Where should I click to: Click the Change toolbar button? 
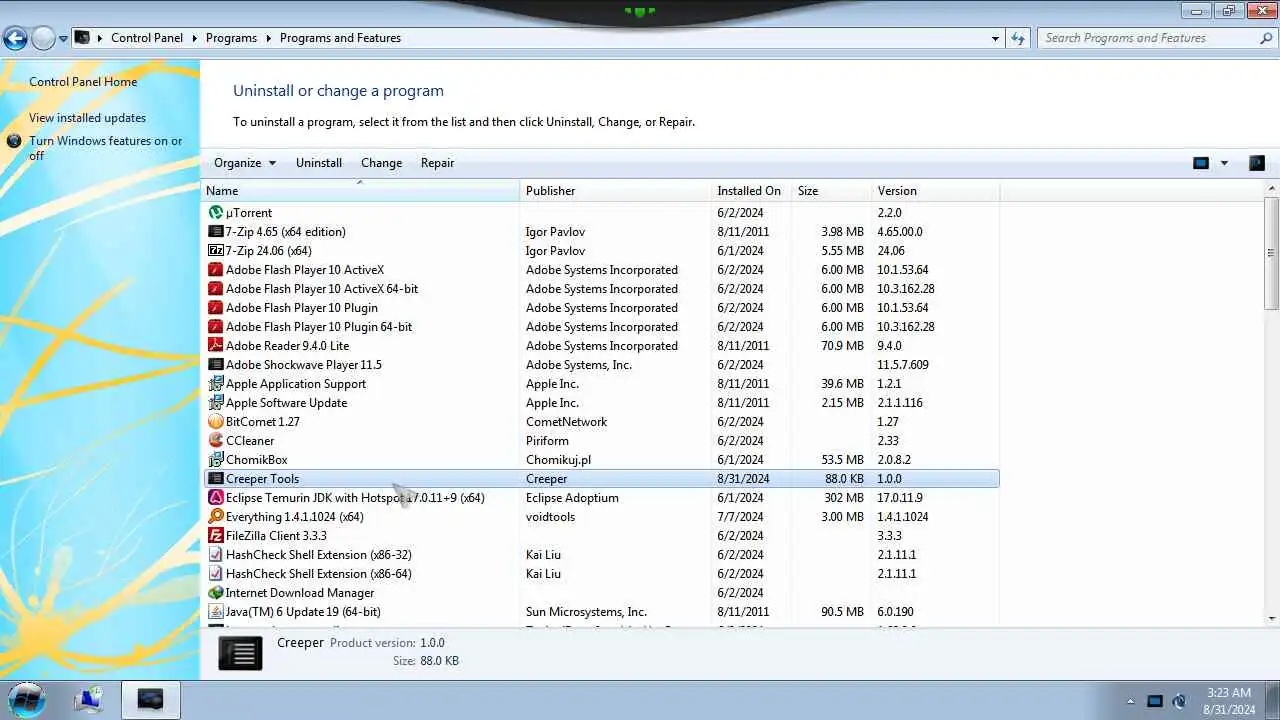(x=381, y=163)
